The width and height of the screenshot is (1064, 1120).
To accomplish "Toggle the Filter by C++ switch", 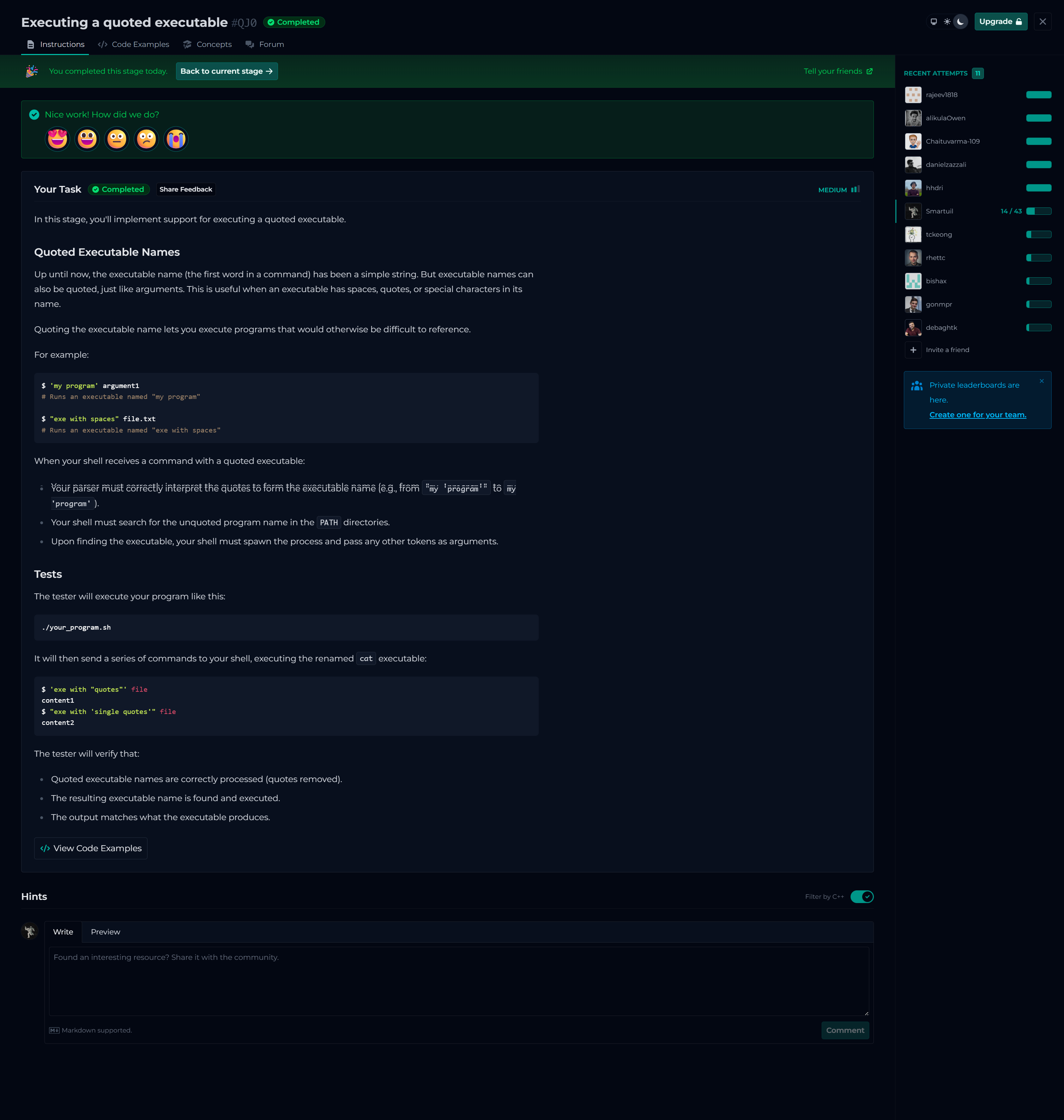I will (862, 897).
